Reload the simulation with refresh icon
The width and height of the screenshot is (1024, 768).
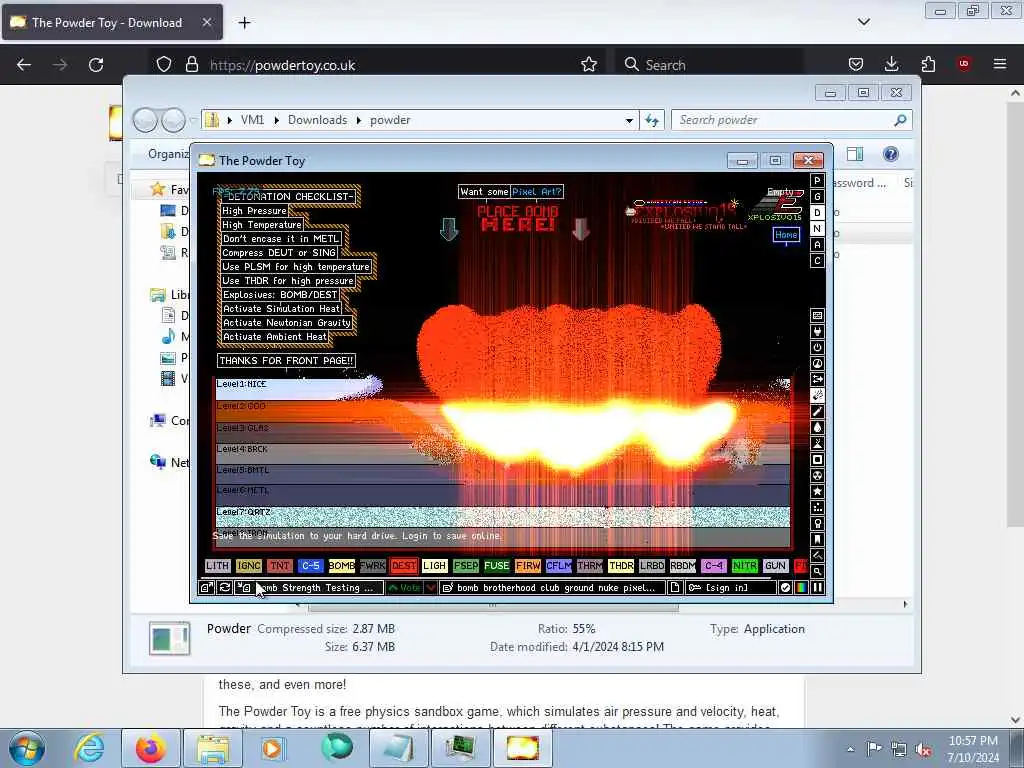[x=225, y=588]
